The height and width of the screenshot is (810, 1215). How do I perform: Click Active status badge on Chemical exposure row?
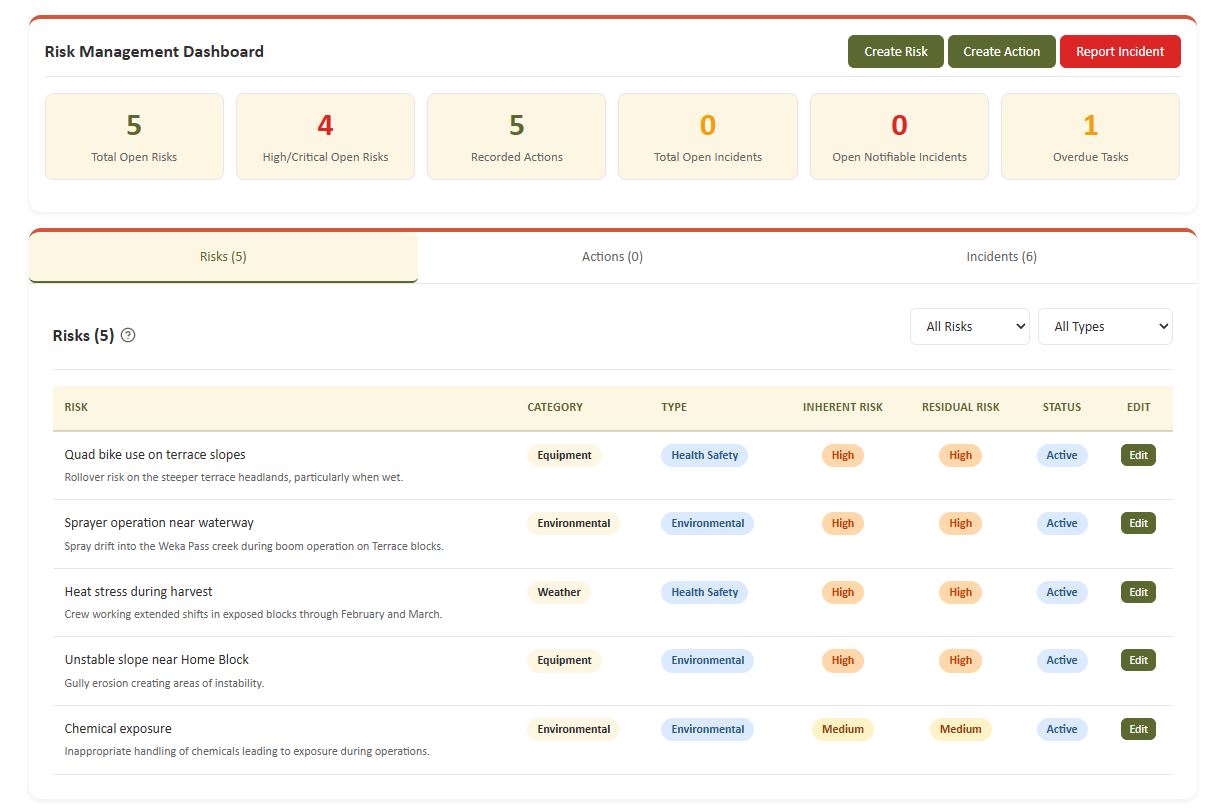1061,729
